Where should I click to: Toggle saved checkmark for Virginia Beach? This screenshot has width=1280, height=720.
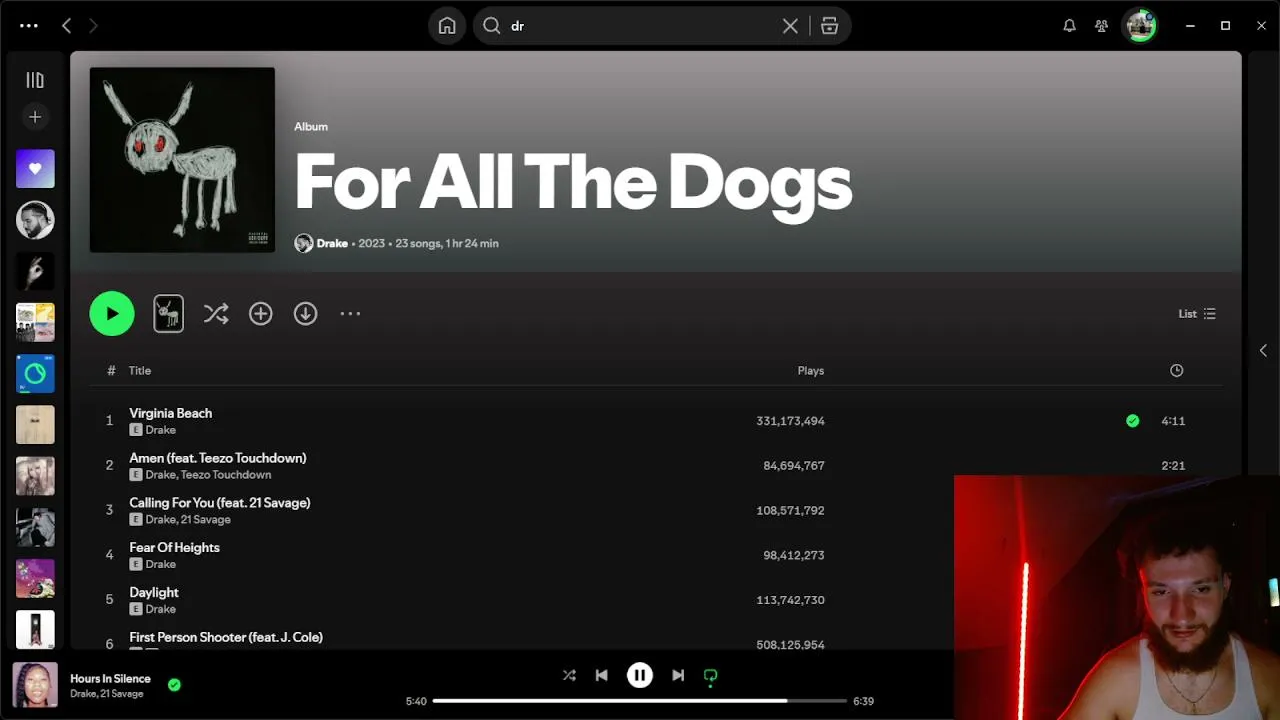[x=1133, y=421]
